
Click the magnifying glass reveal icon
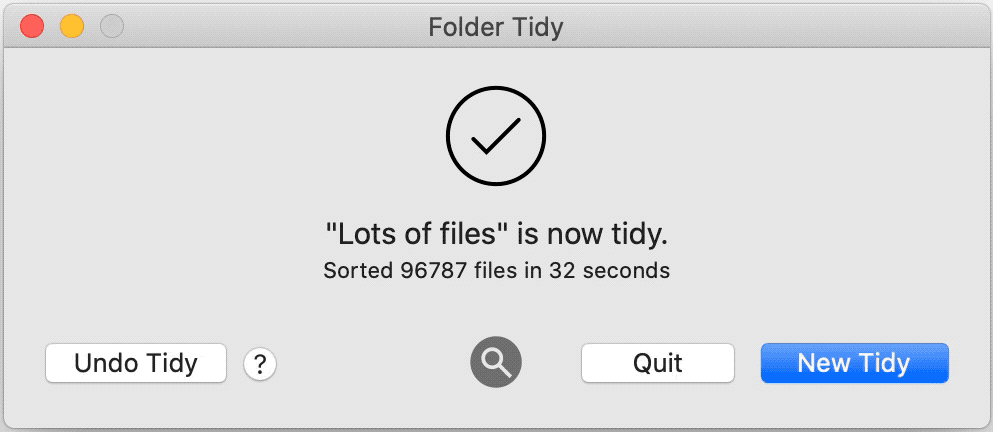click(496, 362)
